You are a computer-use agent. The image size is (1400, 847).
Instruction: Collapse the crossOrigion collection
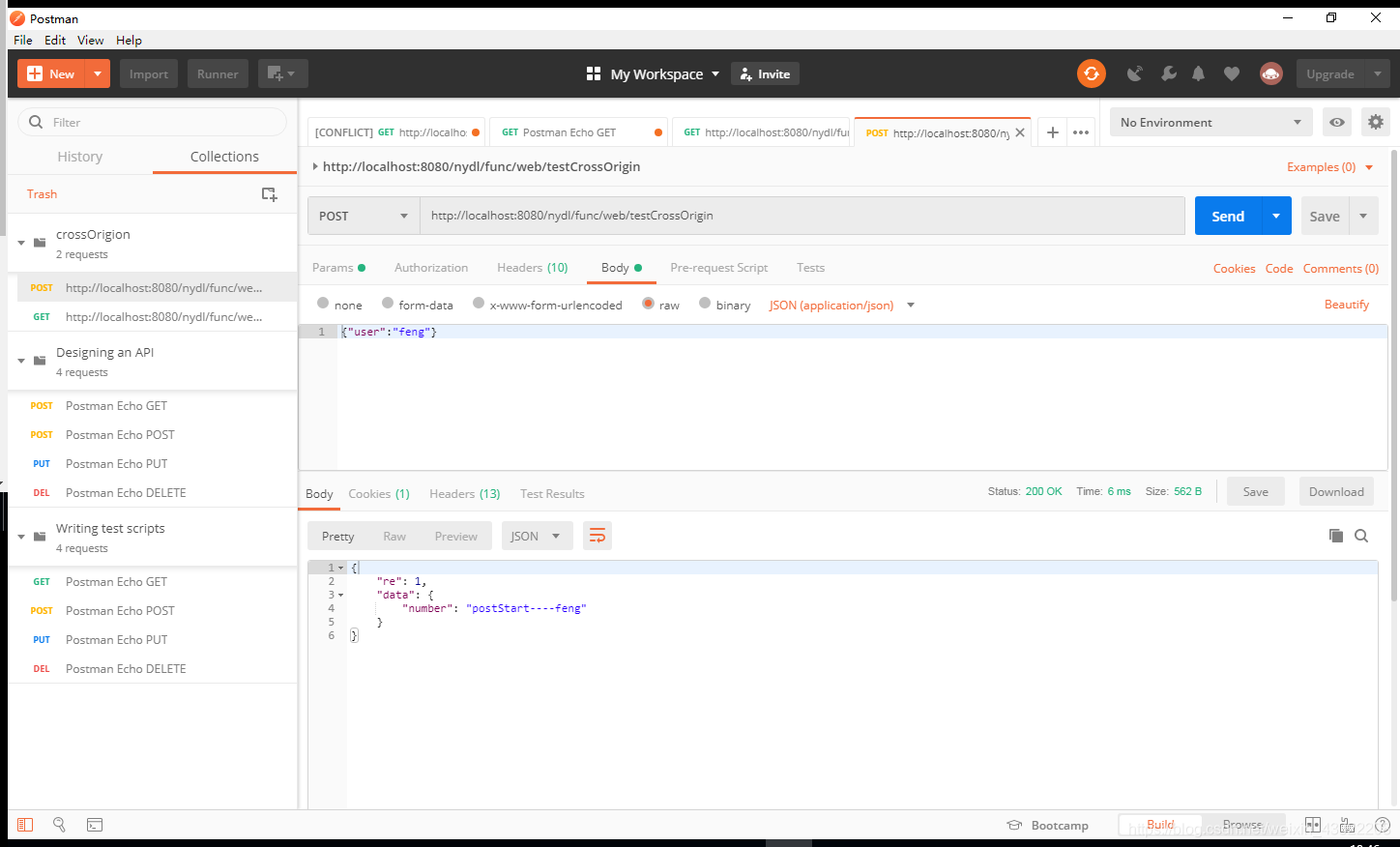click(x=21, y=243)
